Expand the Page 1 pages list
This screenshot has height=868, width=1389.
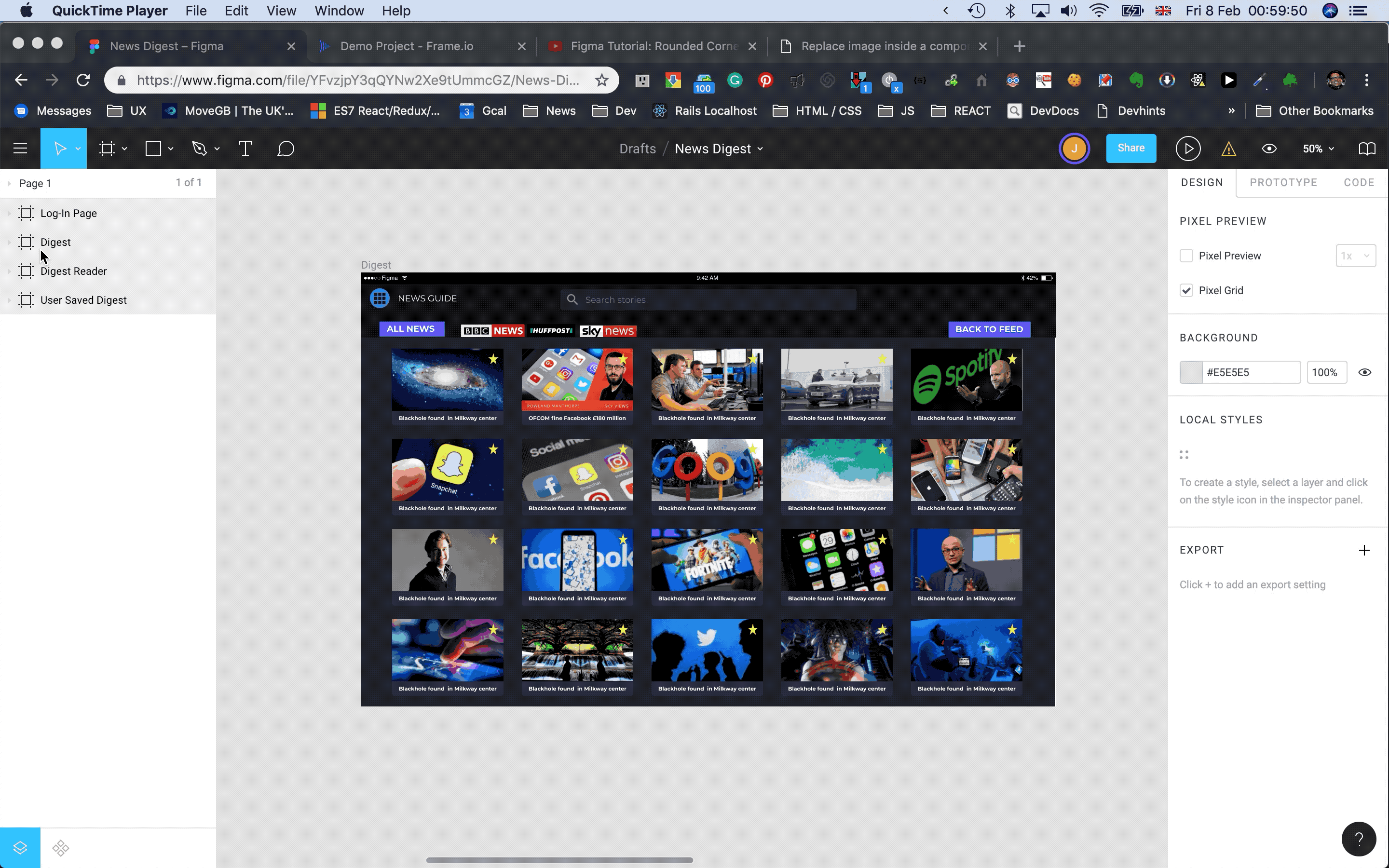click(x=9, y=184)
